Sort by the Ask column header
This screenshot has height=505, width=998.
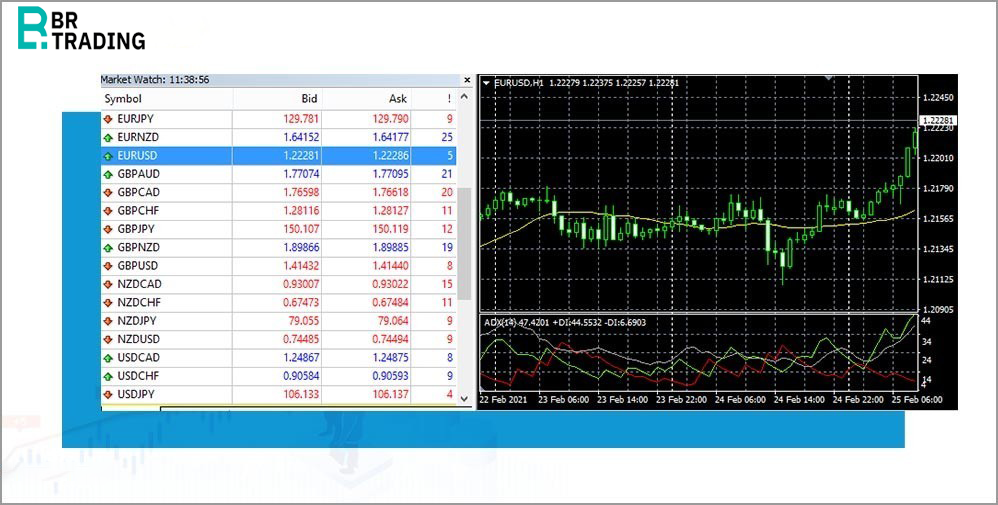(x=397, y=99)
